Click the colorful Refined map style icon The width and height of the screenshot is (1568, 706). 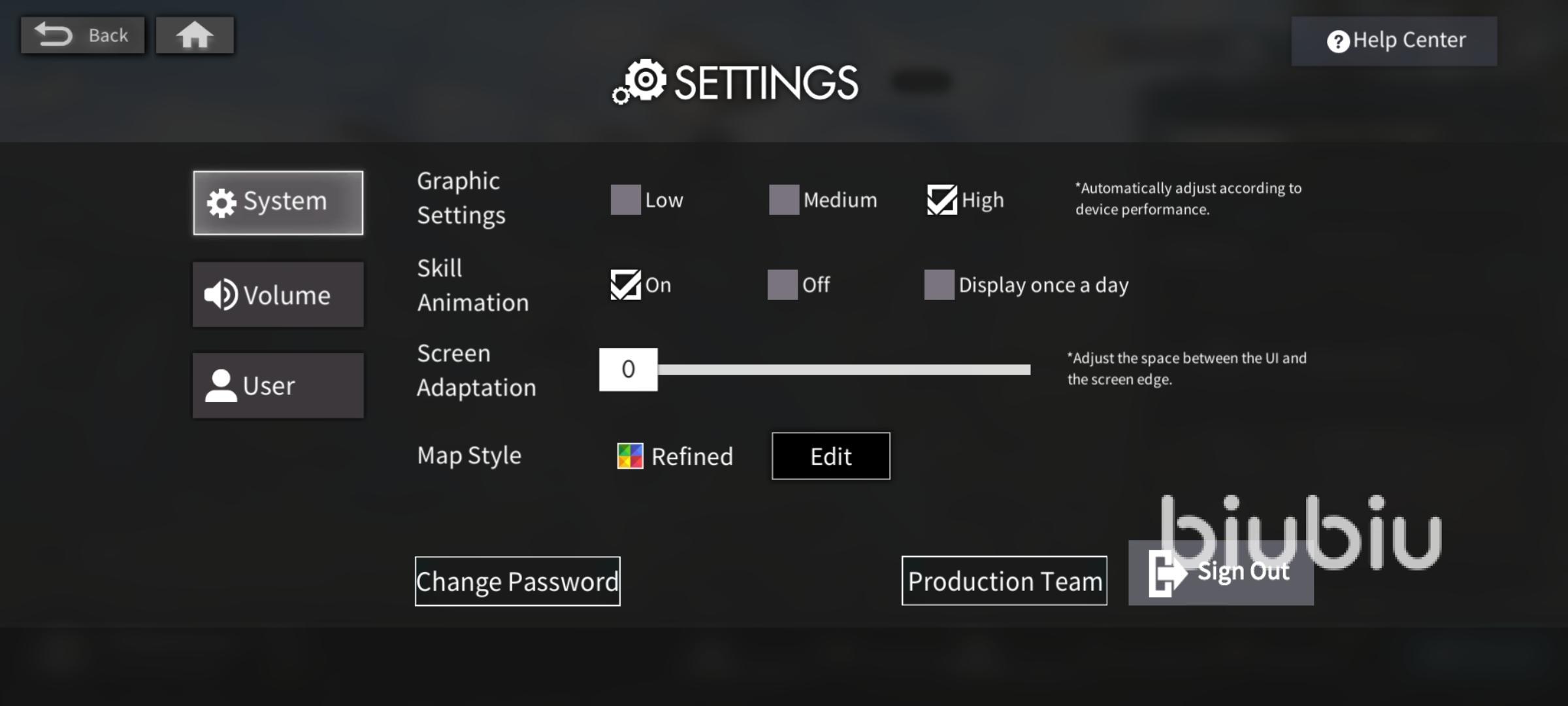coord(630,456)
